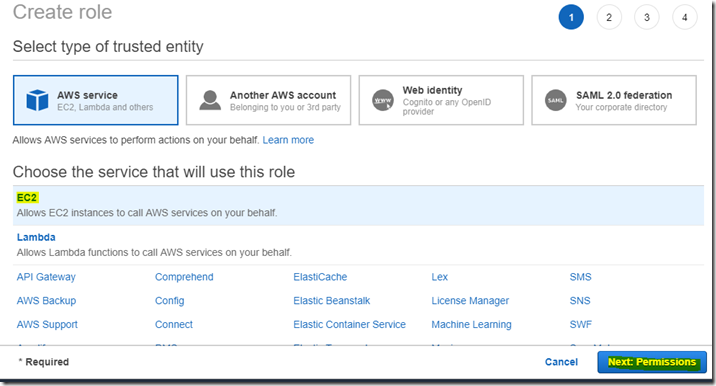Choose the AWS service trusted entity card
This screenshot has height=386, width=716.
95,100
